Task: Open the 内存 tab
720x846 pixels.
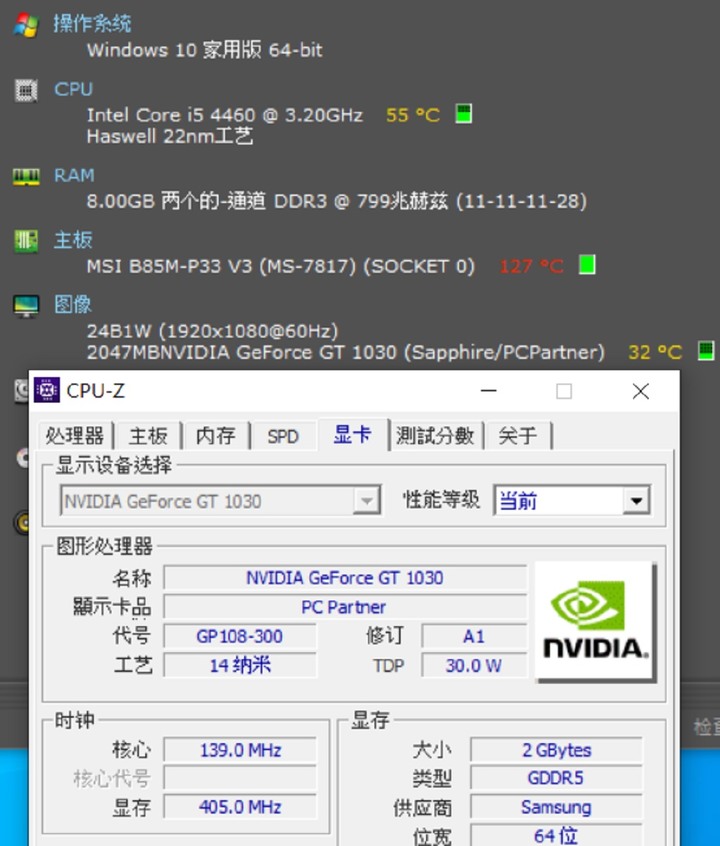Action: pyautogui.click(x=215, y=435)
